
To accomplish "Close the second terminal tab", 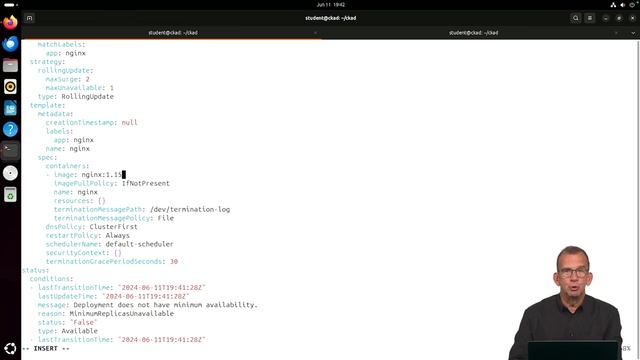I will click(x=616, y=33).
